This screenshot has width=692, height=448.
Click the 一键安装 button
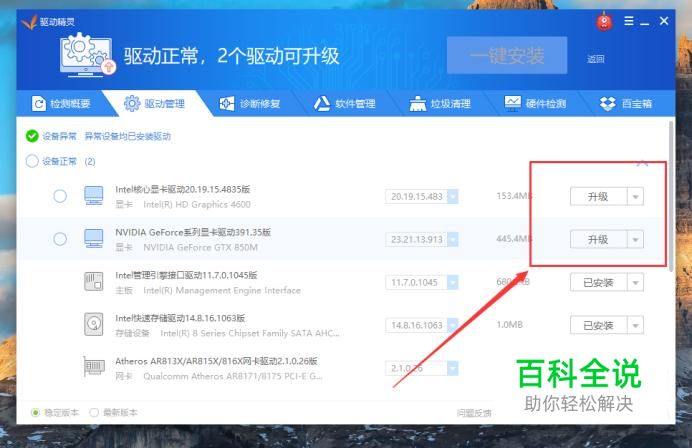click(507, 56)
